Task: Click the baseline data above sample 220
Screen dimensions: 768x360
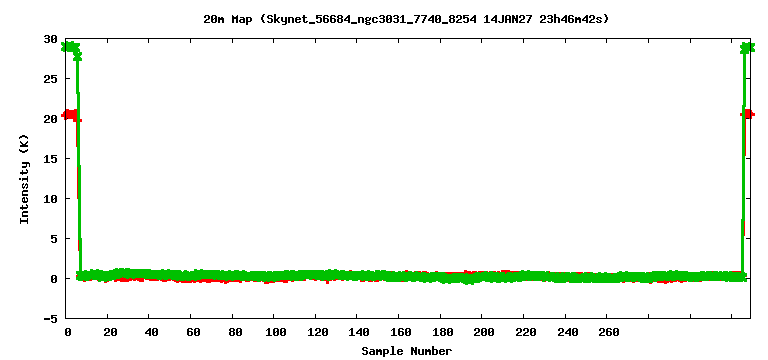Action: point(523,276)
